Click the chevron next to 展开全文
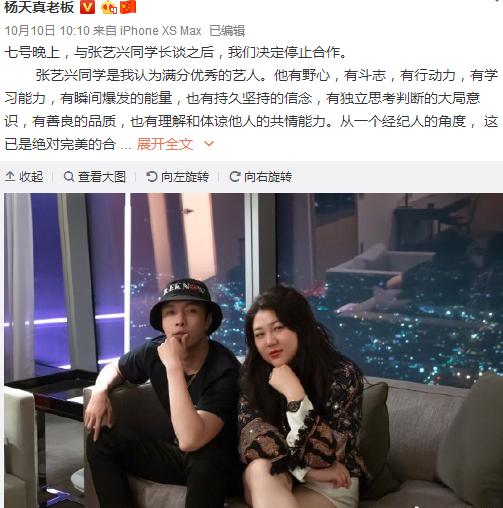Viewport: 503px width, 508px height. (209, 144)
